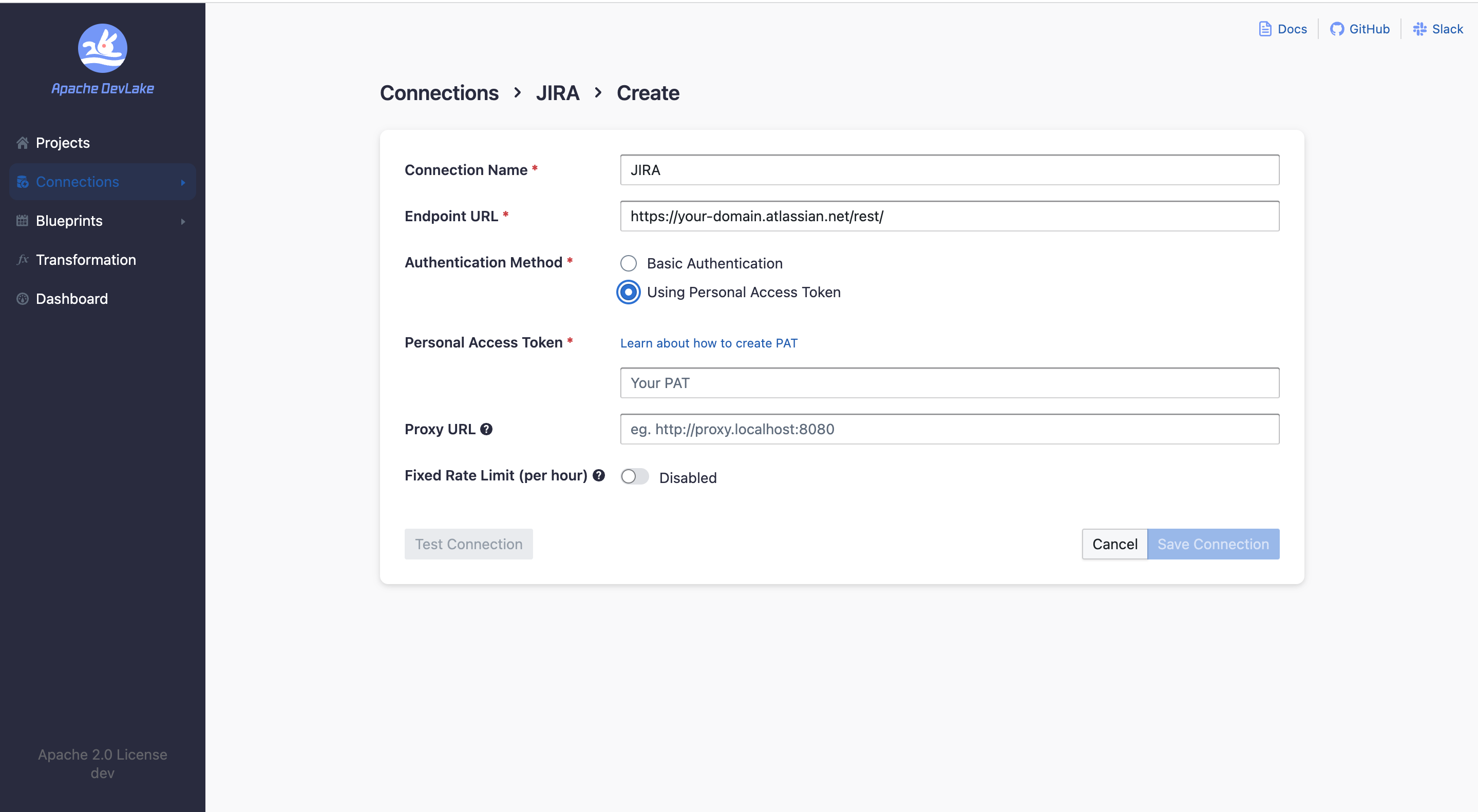Focus the Your PAT input field
The image size is (1478, 812).
coord(949,383)
